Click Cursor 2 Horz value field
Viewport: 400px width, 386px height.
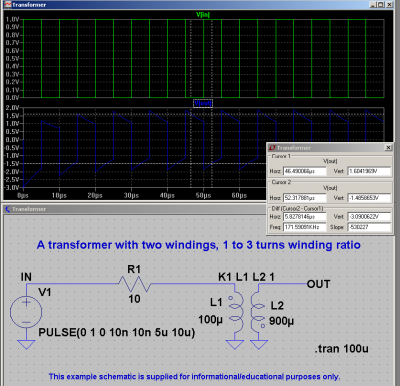pos(305,198)
